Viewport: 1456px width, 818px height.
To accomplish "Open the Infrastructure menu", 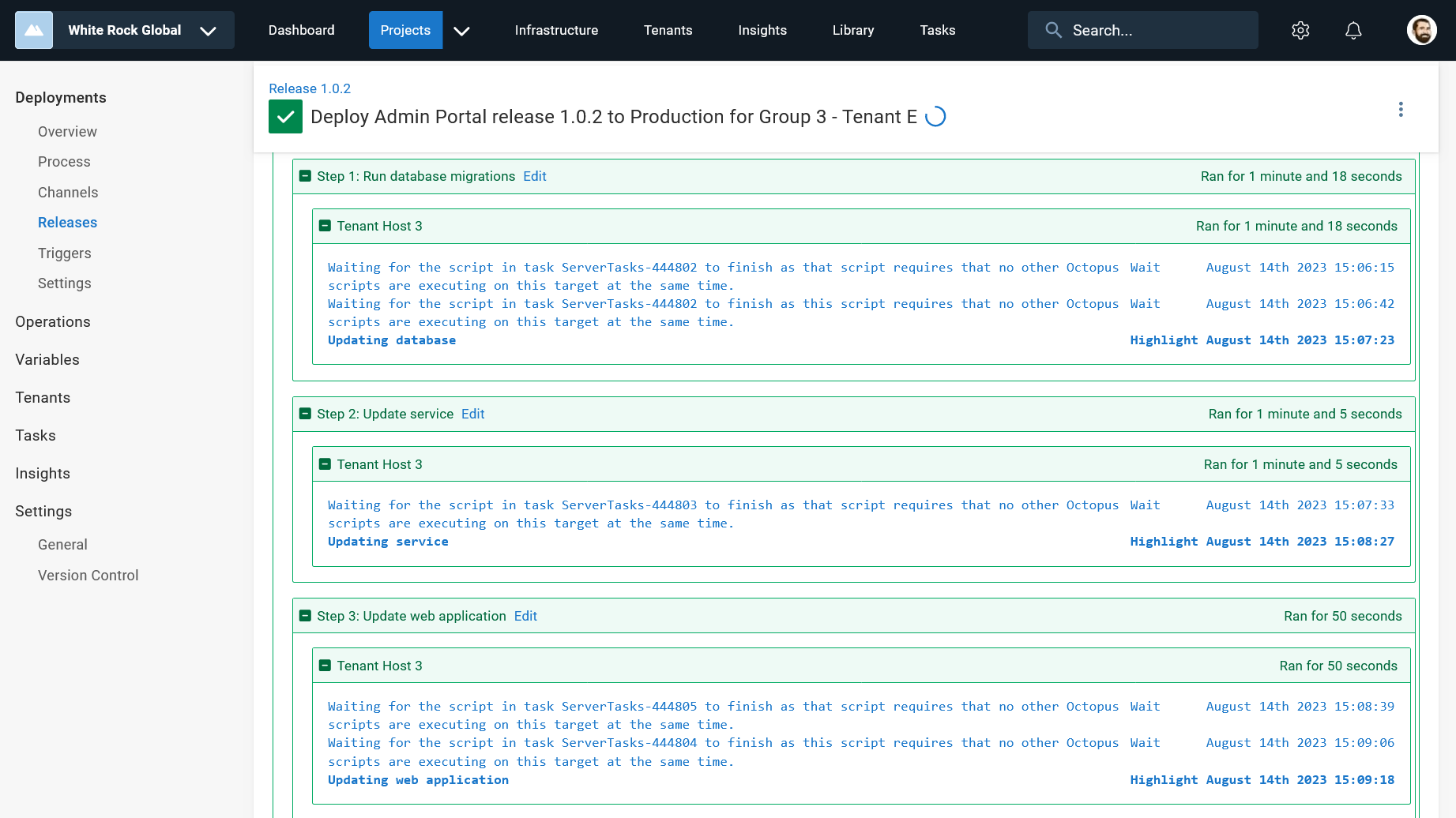I will 556,30.
